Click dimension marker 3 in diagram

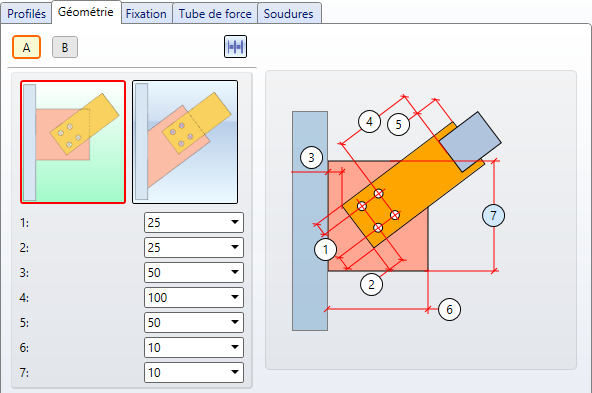(311, 157)
